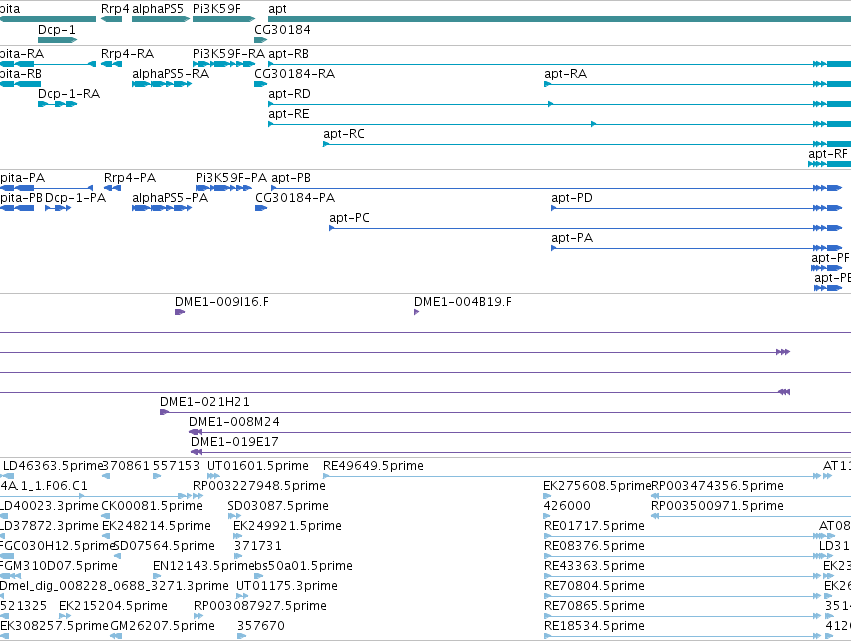
Task: Click the LD46363.5prime EST label
Action: coord(53,466)
